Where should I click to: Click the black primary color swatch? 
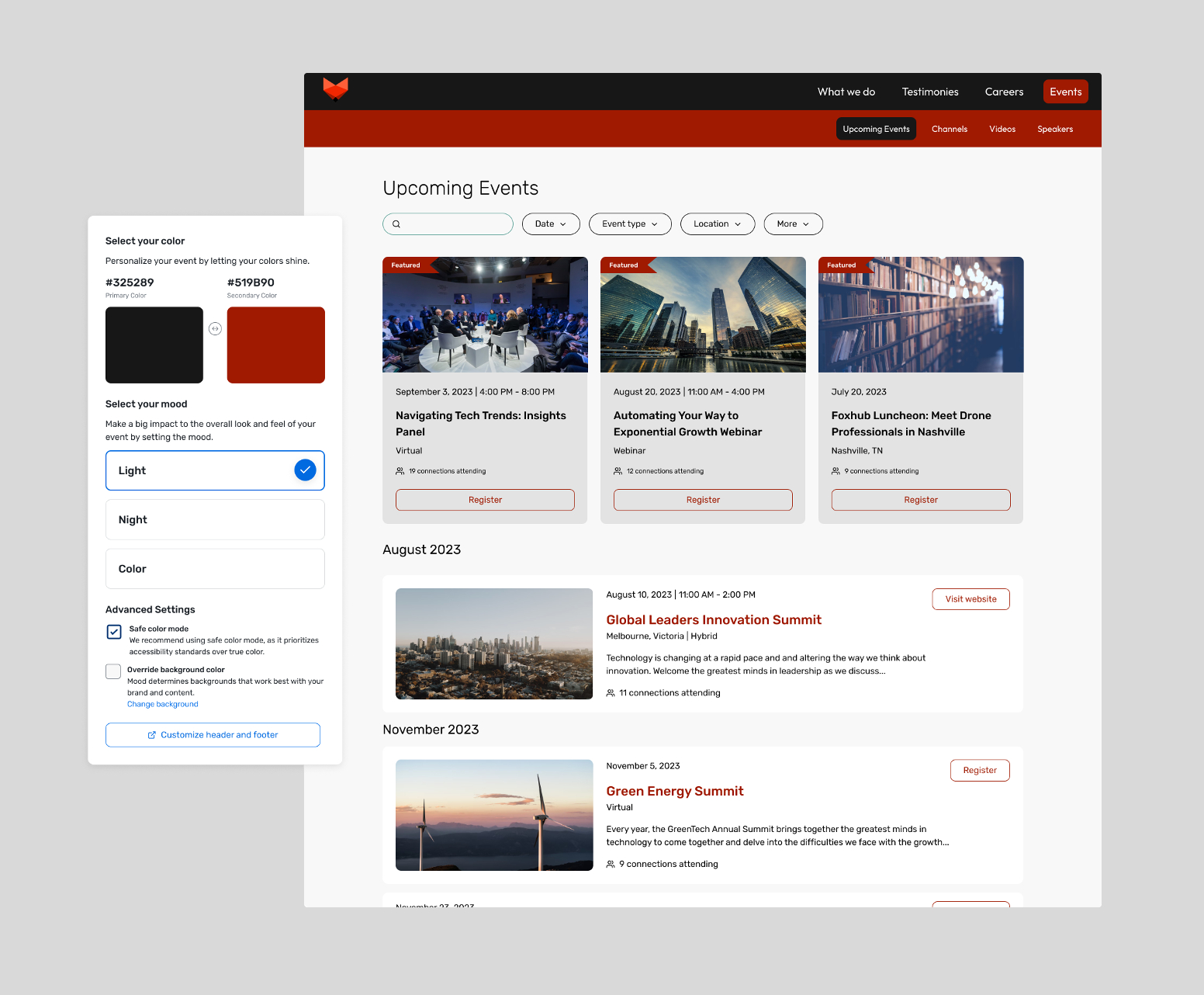point(154,345)
